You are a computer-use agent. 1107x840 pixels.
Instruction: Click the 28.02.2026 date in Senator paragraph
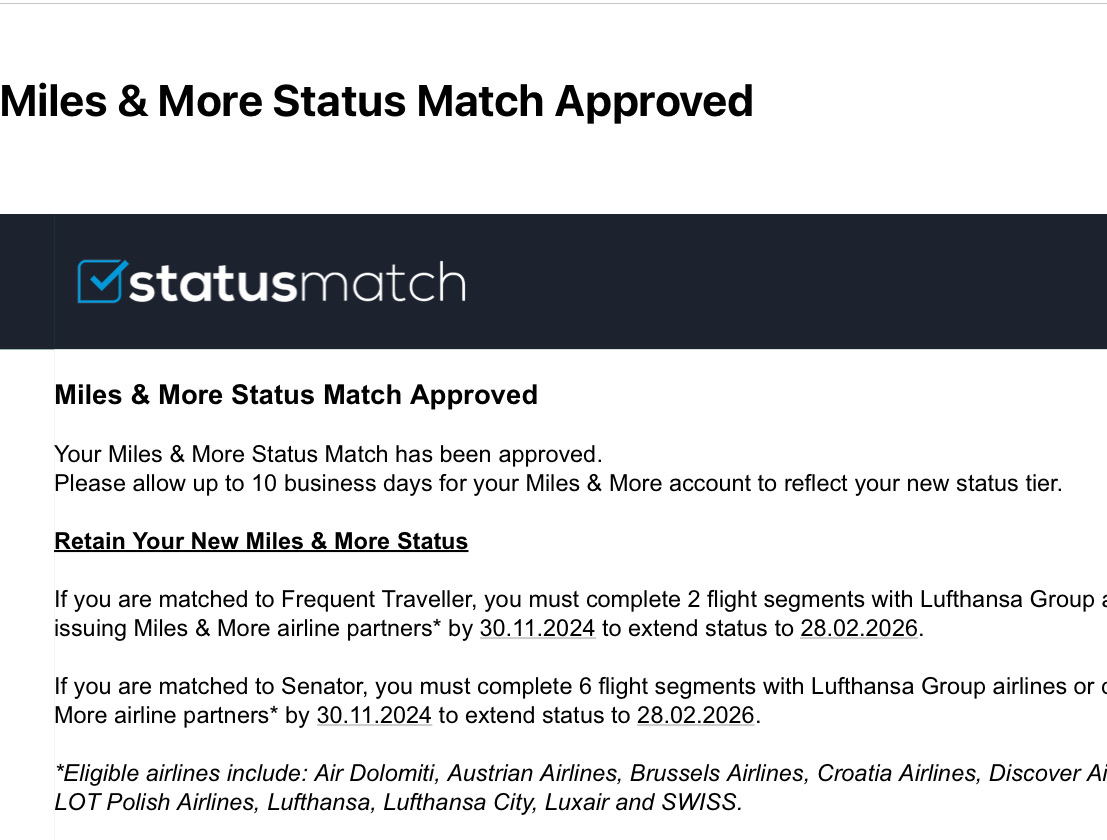click(x=695, y=715)
